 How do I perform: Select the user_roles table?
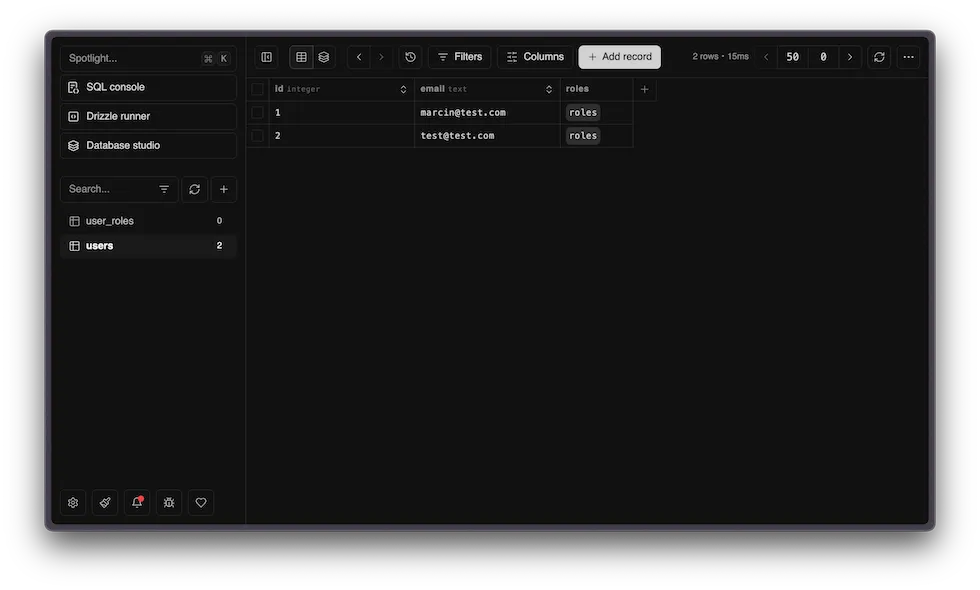point(110,221)
